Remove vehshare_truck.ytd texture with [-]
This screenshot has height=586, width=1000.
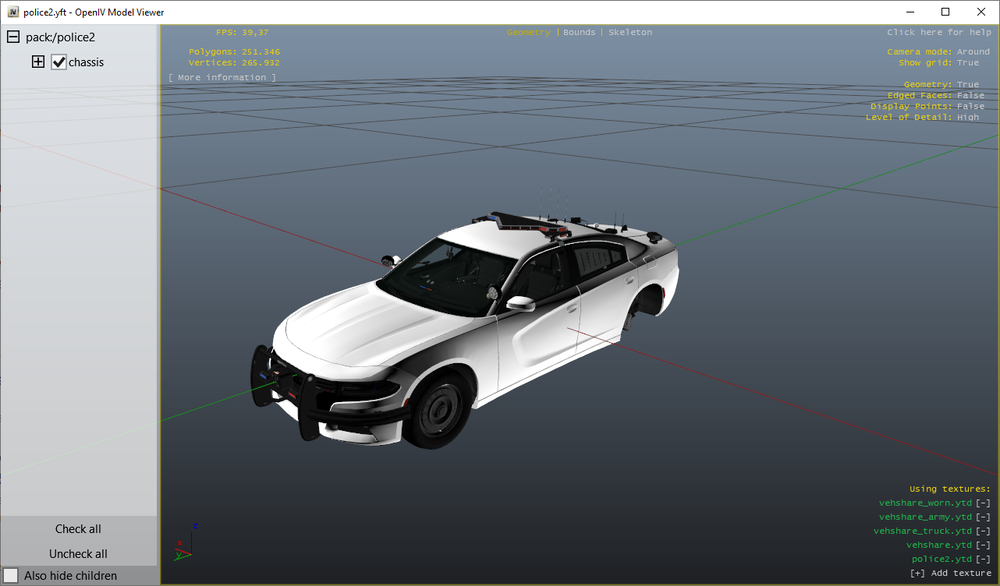point(983,531)
